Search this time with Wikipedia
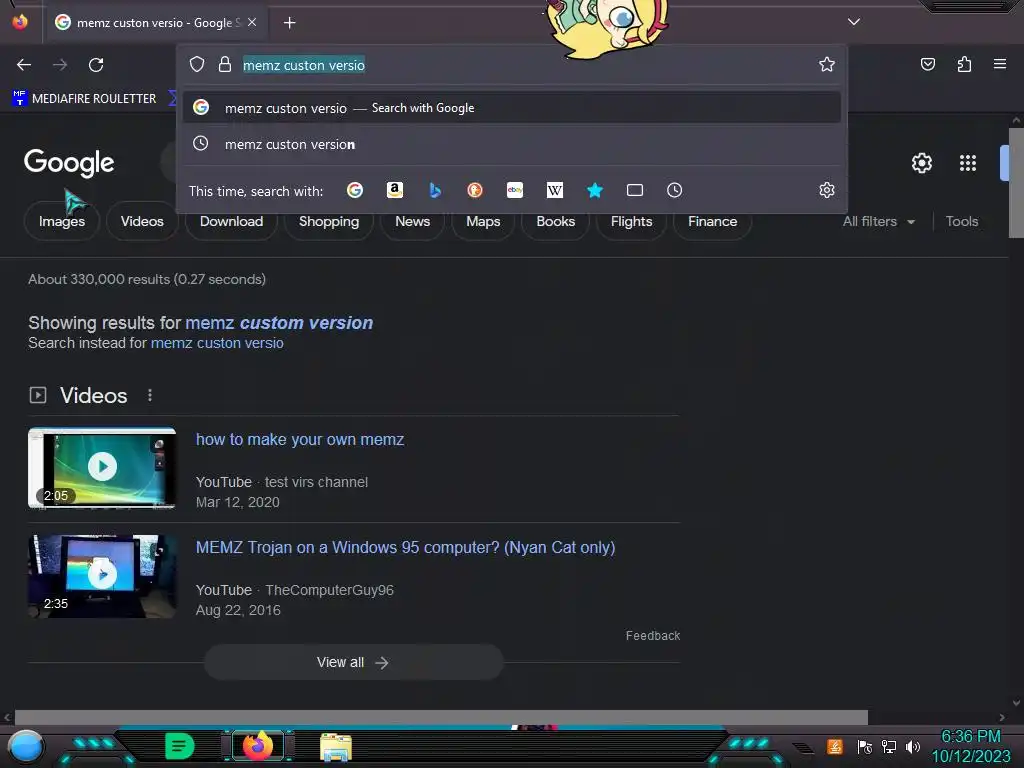Screen dimensions: 1024x768 pyautogui.click(x=554, y=190)
